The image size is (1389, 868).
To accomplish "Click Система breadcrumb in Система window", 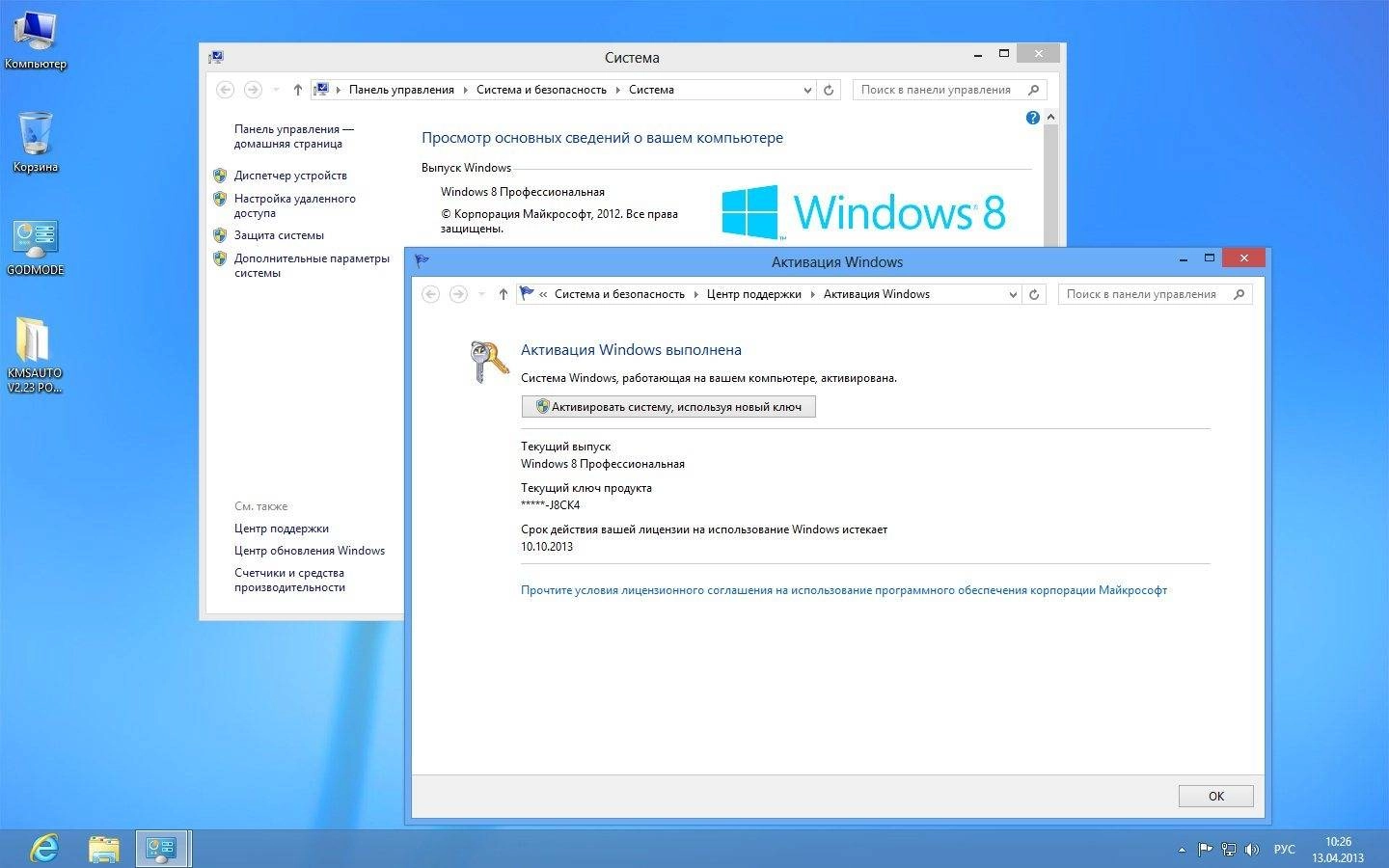I will tap(651, 90).
